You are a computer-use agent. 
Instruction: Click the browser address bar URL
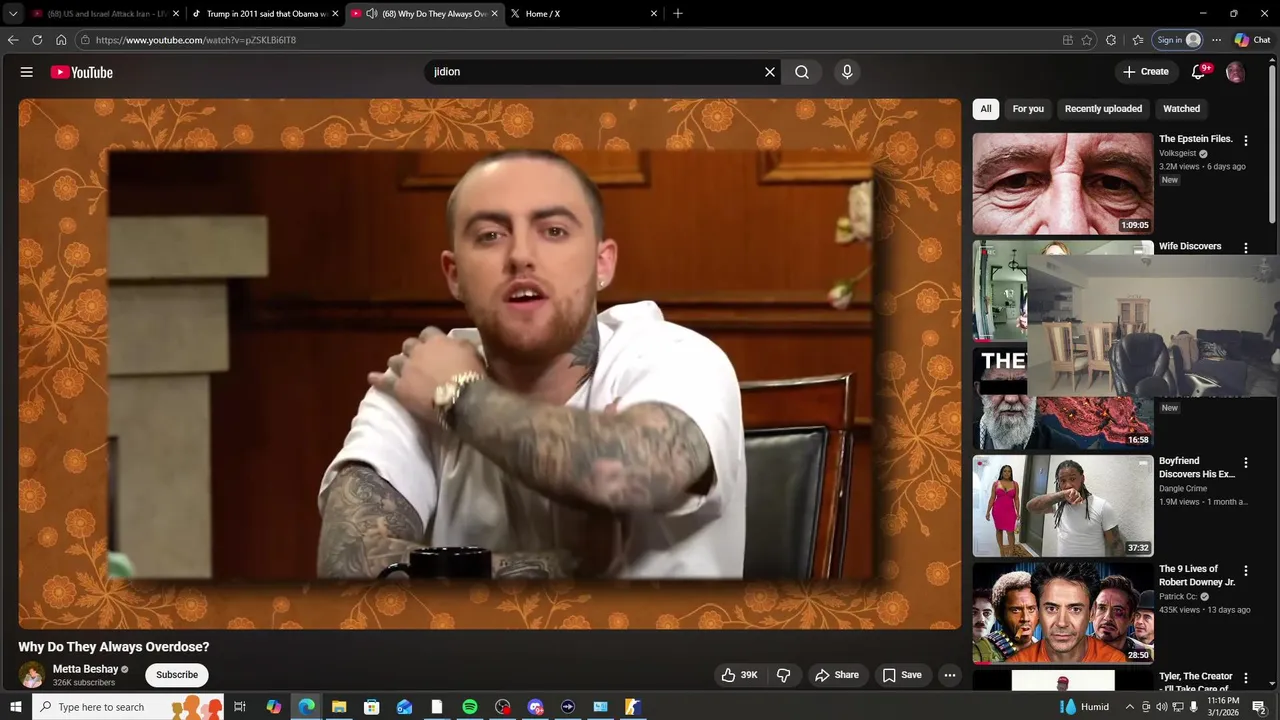click(x=196, y=40)
